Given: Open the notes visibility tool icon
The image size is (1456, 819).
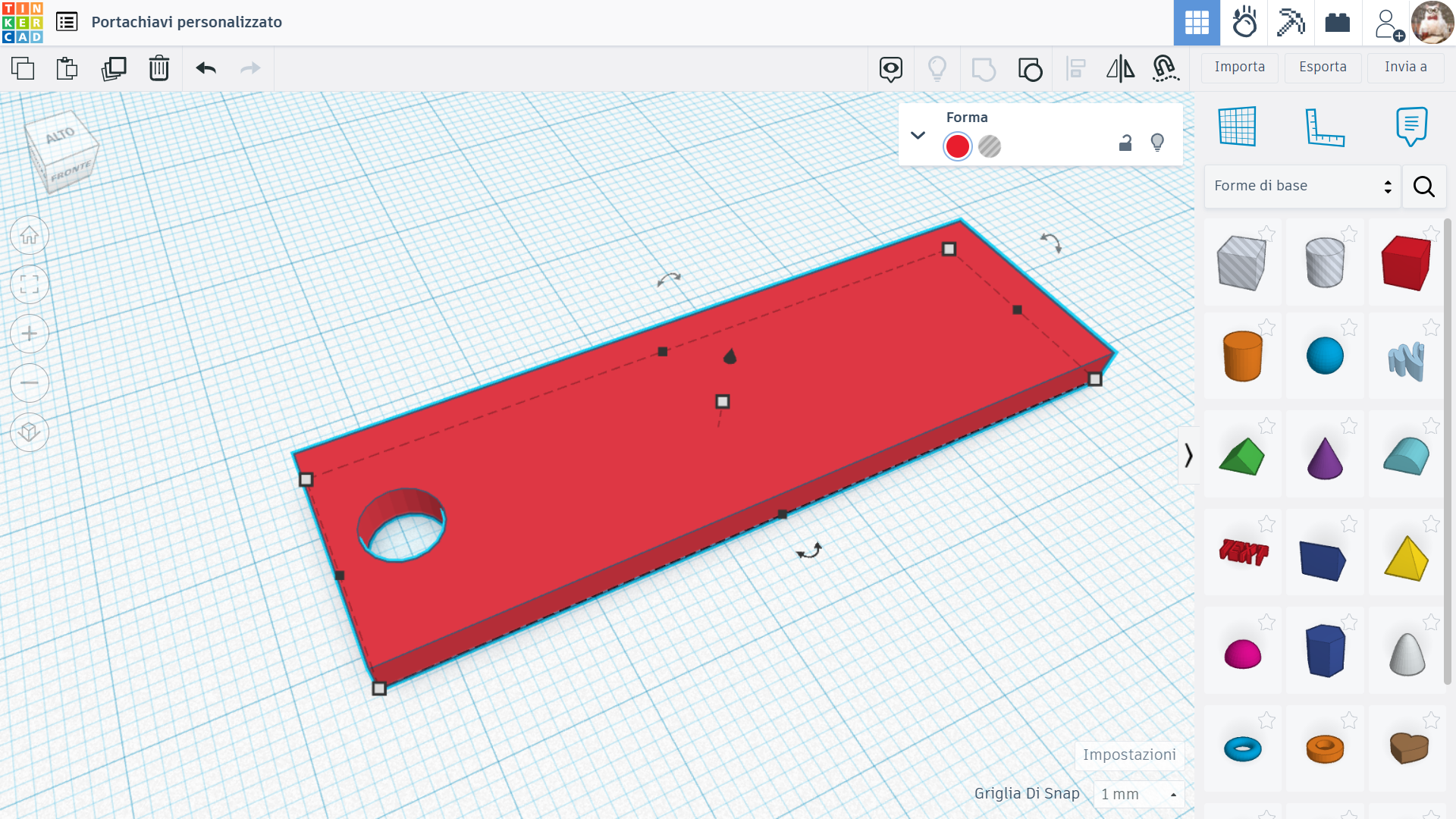Looking at the screenshot, I should (891, 69).
